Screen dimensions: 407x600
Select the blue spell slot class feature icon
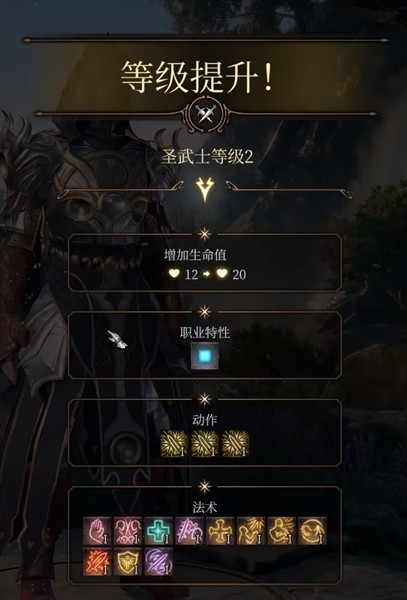coord(205,356)
